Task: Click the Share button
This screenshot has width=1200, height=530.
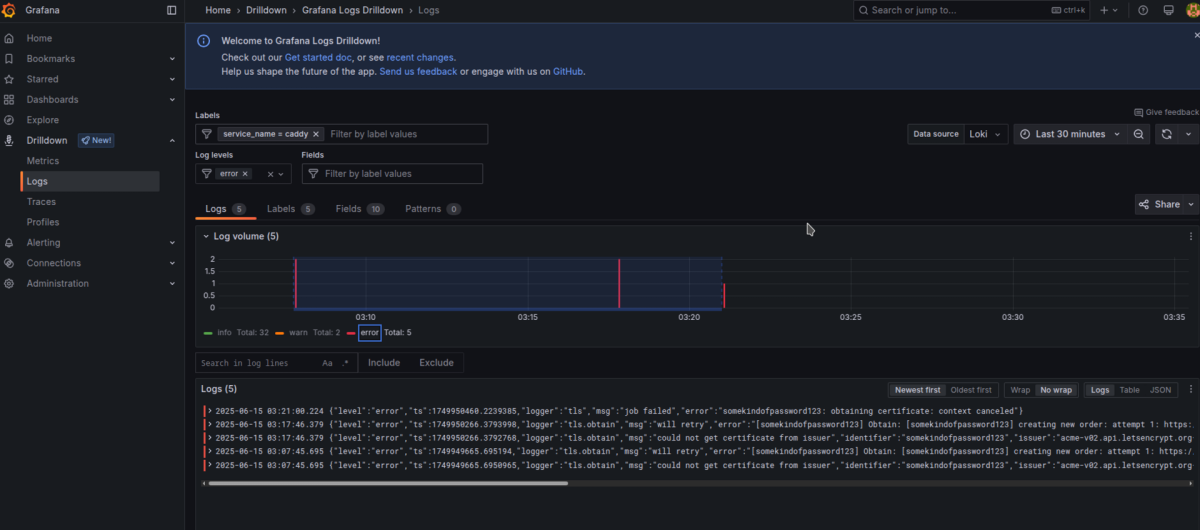Action: [1160, 204]
